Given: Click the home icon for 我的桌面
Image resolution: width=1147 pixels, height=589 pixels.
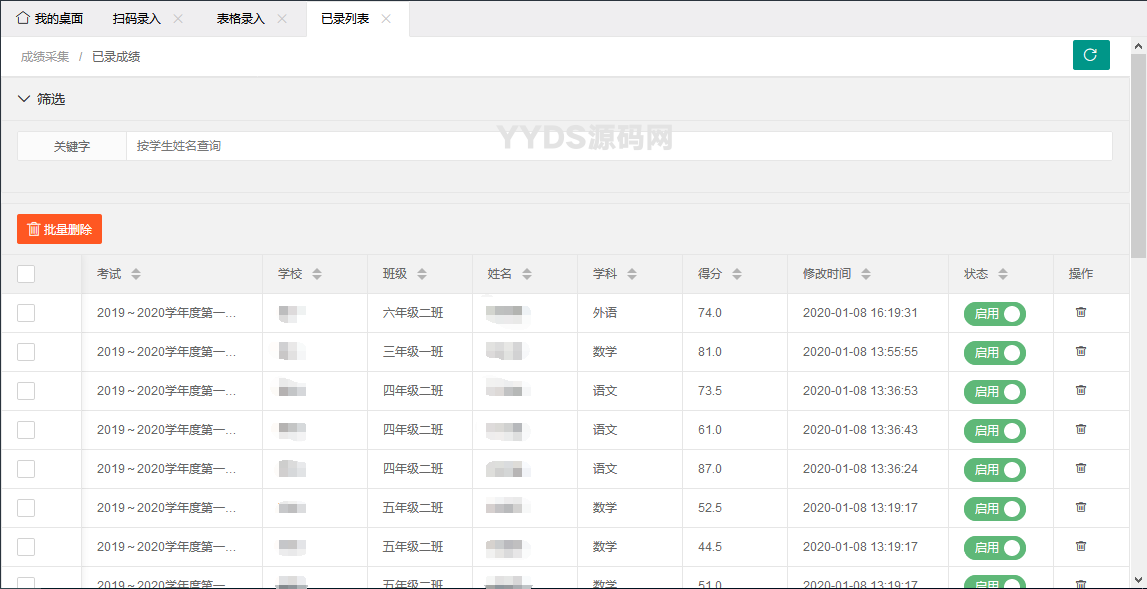Looking at the screenshot, I should pyautogui.click(x=23, y=18).
